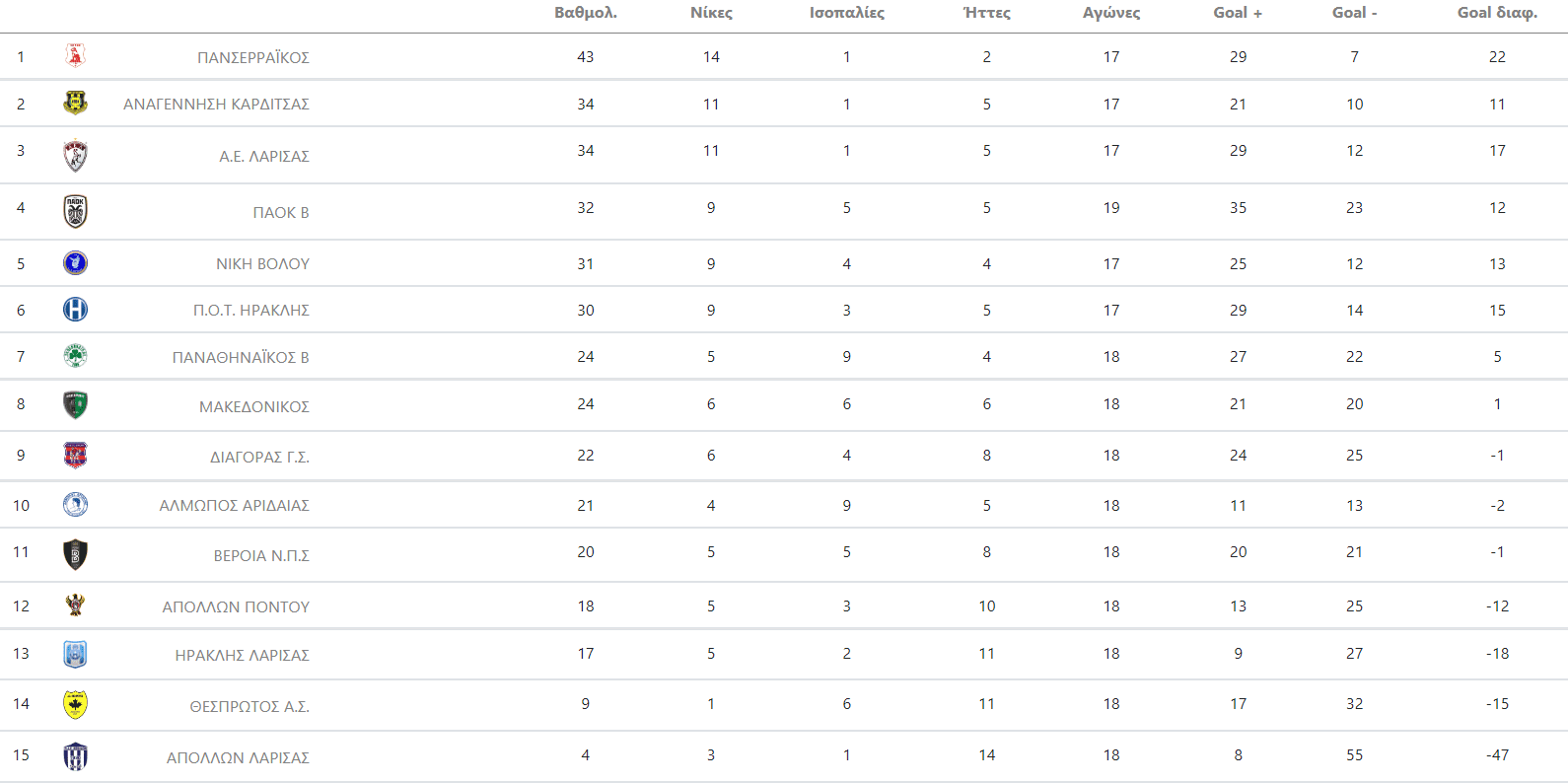Click the ΠΑΝΑΘΗΝΑΪΚΟΣ Β shamrock logo
The width and height of the screenshot is (1568, 783).
[x=75, y=356]
